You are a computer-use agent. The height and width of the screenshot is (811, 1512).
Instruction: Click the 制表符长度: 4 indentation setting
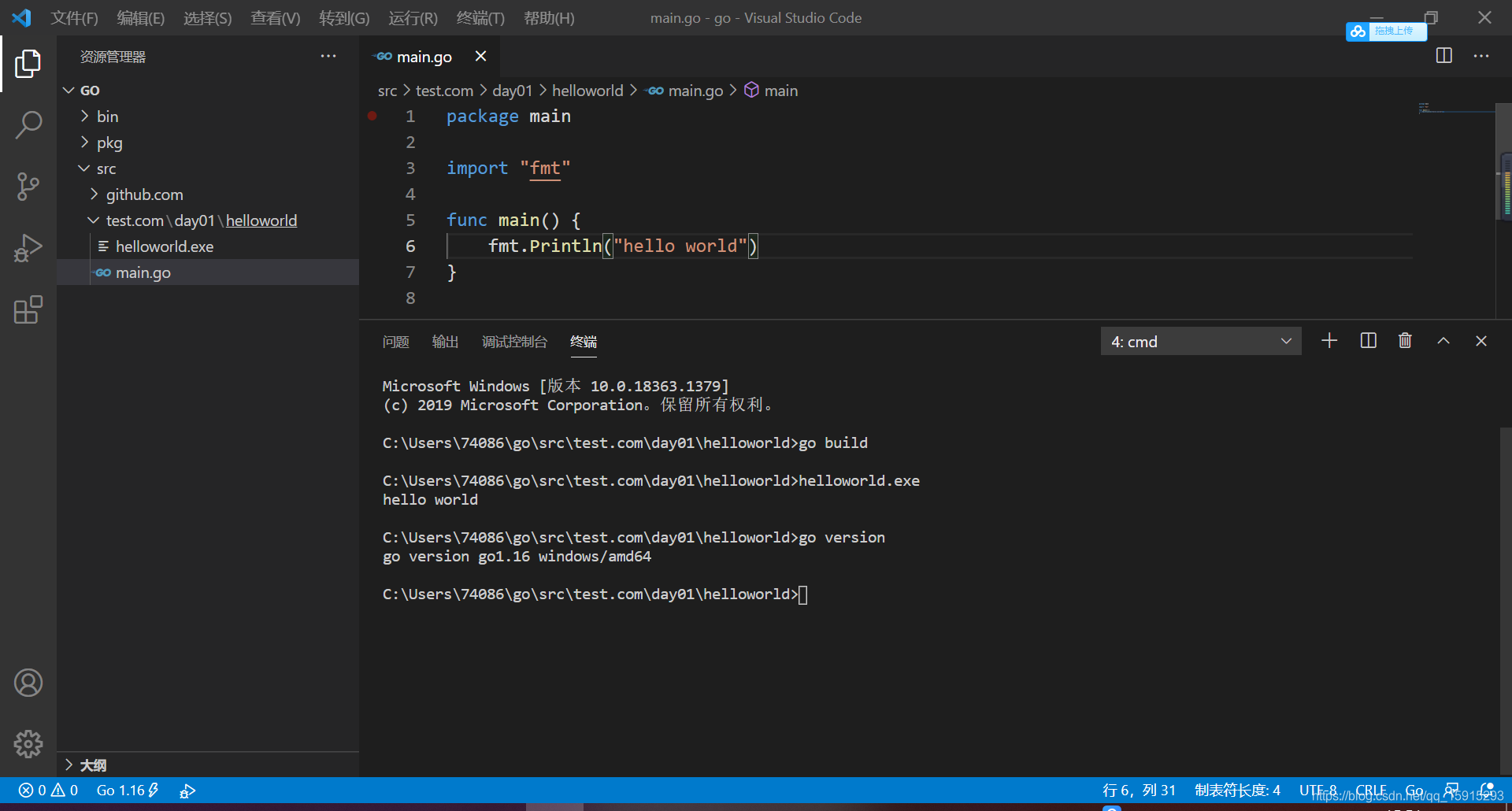tap(1237, 790)
